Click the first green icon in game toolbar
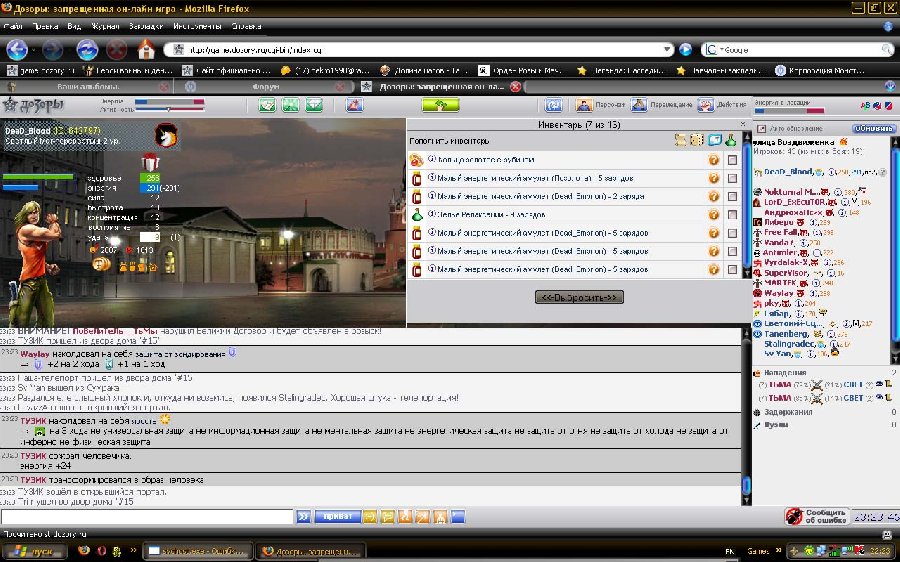This screenshot has height=562, width=900. [267, 105]
